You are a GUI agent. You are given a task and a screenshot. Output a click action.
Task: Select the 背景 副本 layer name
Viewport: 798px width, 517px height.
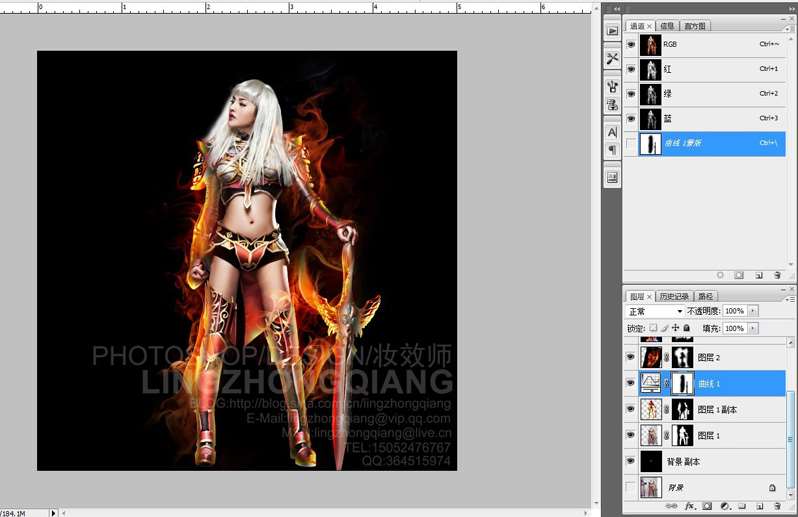pyautogui.click(x=683, y=462)
